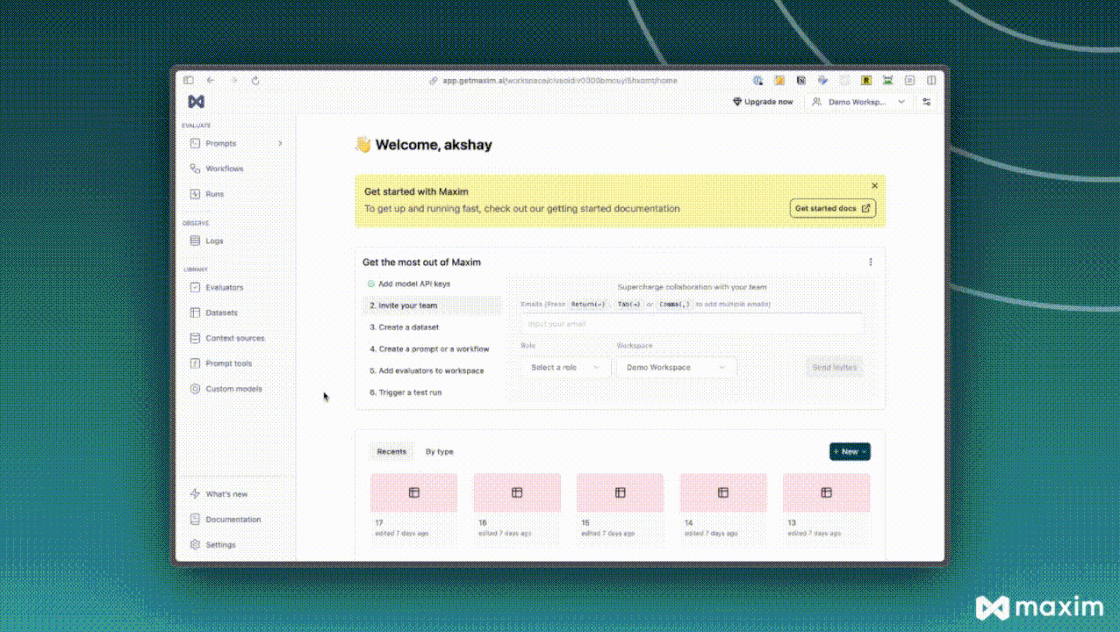
Task: Open recent item thumbnail 17
Action: pyautogui.click(x=414, y=493)
